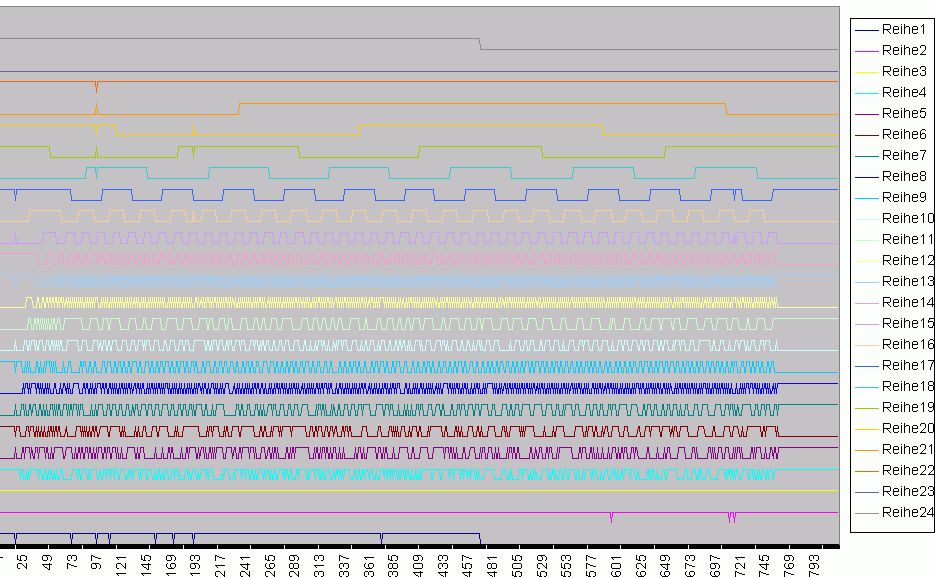Choose the Reihe24 legend entry
Image resolution: width=935 pixels, height=577 pixels.
894,512
